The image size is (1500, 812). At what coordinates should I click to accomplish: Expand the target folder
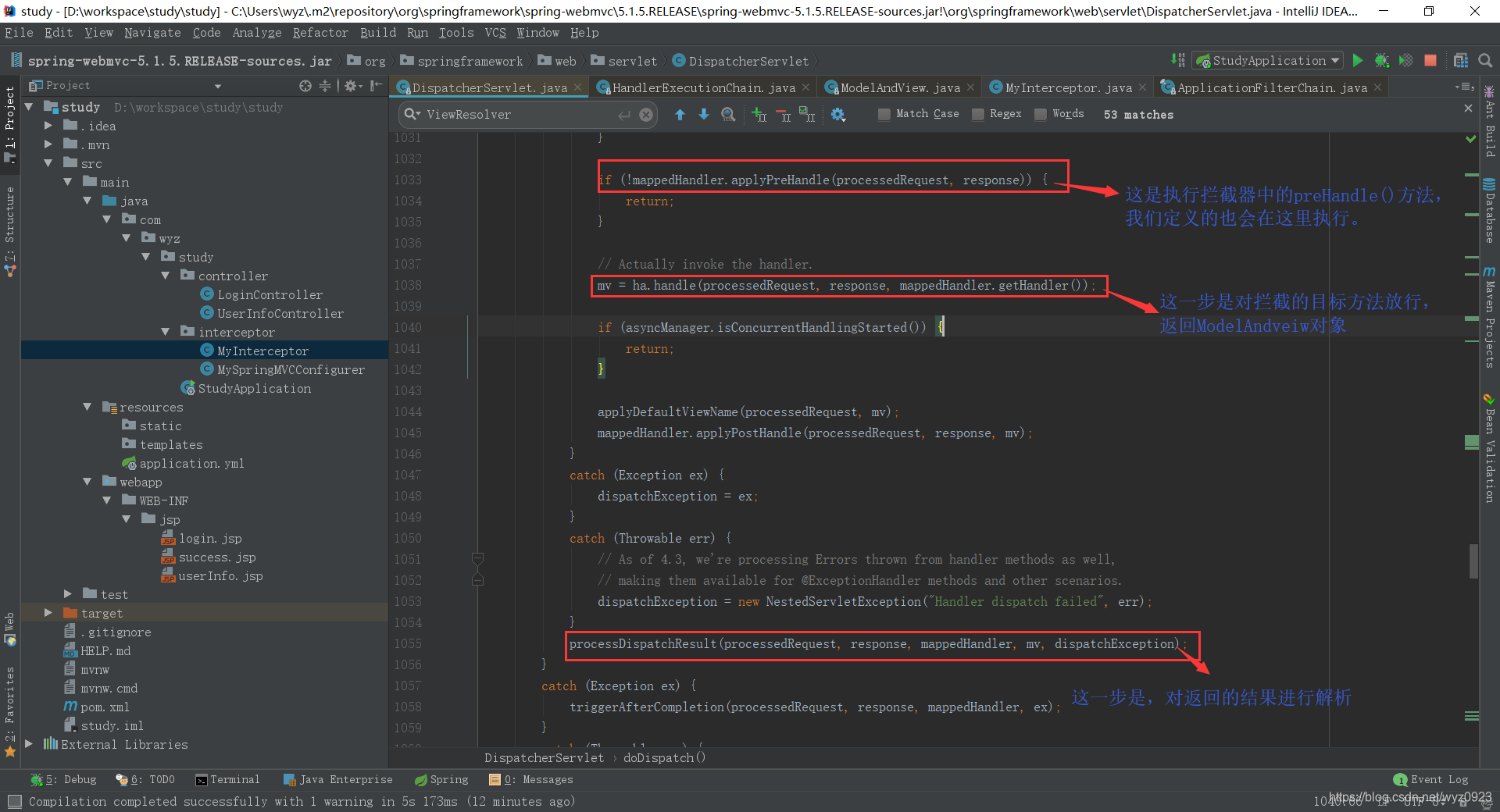pos(48,613)
